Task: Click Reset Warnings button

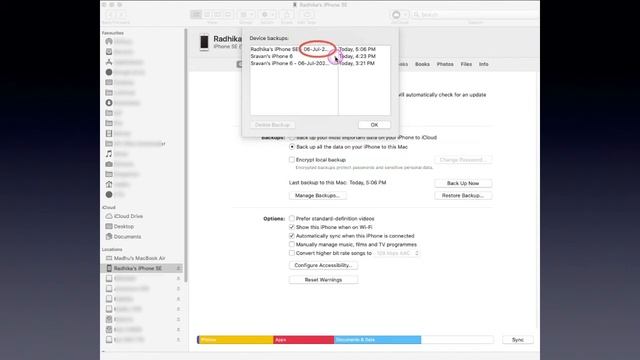Action: [x=323, y=280]
